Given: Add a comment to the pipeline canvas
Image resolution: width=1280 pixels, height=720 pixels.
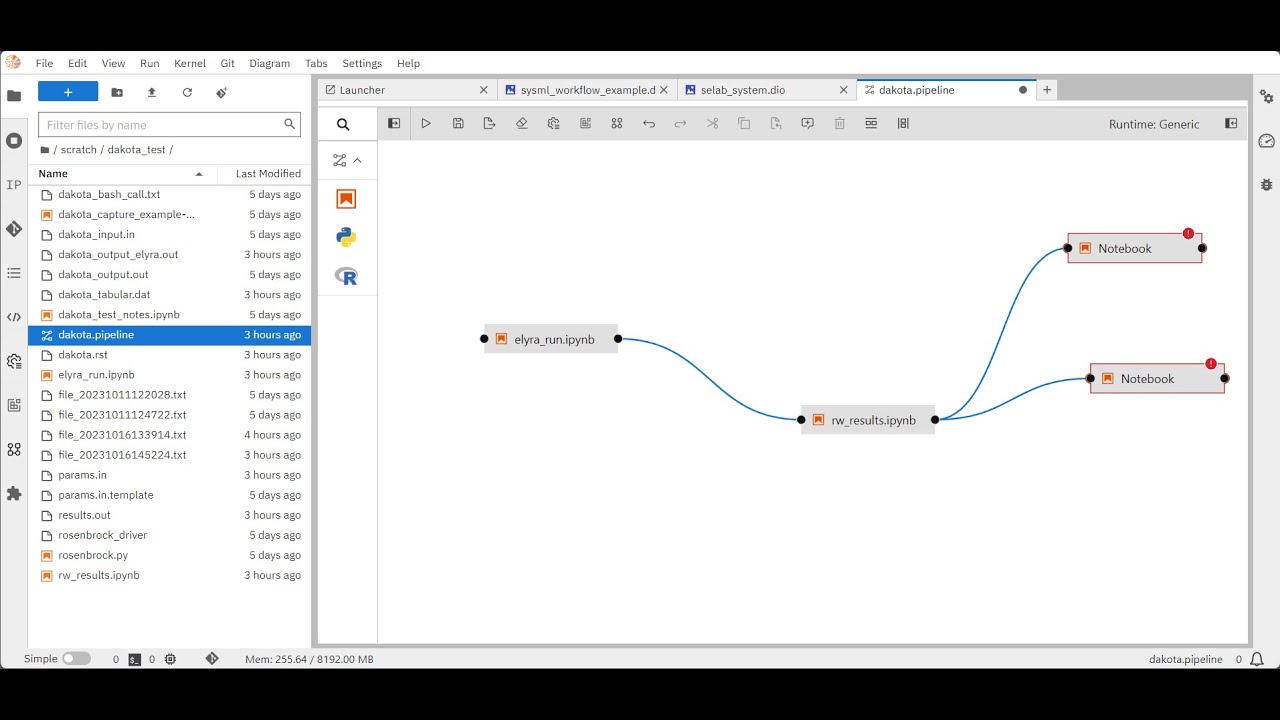Looking at the screenshot, I should tap(808, 124).
